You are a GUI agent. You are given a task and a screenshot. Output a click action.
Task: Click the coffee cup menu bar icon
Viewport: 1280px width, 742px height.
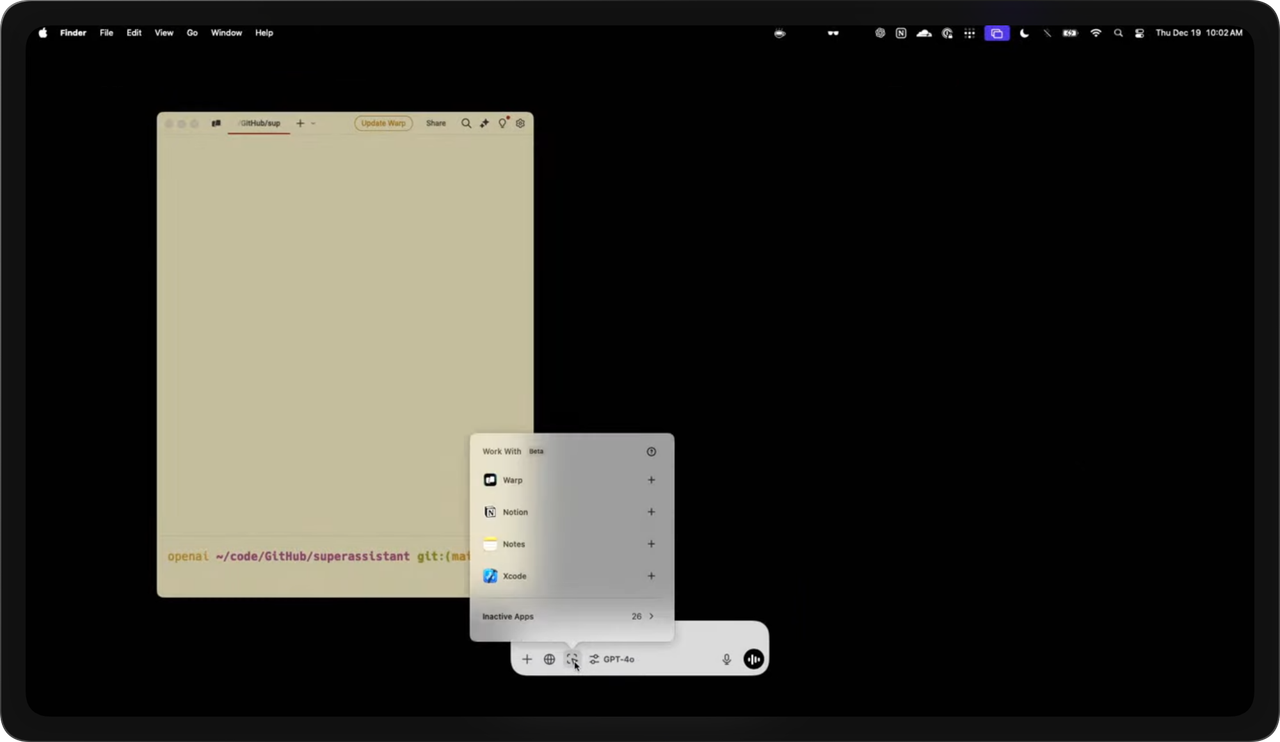780,33
